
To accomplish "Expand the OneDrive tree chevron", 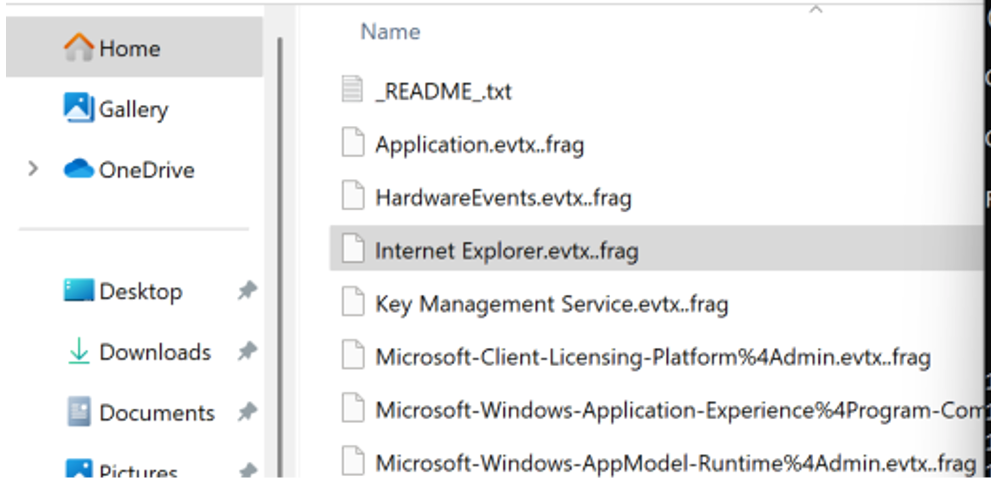I will 33,169.
